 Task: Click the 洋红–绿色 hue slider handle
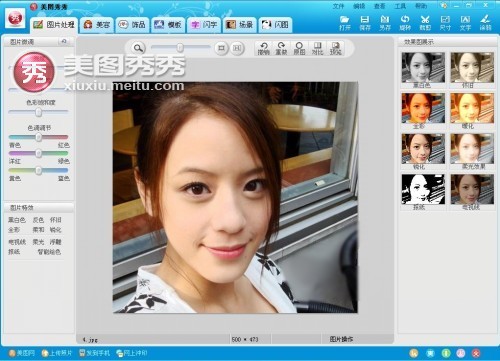pos(39,153)
